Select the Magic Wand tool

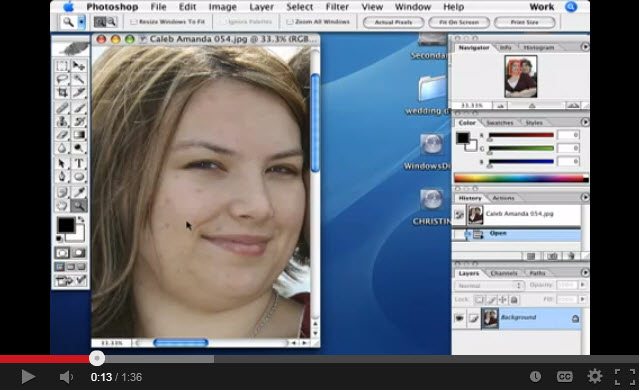pos(79,79)
